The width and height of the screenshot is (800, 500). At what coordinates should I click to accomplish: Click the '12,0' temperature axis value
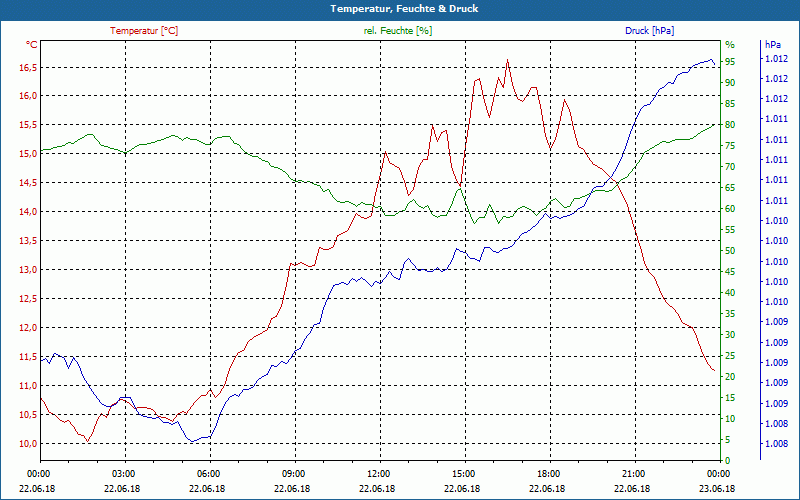(x=28, y=328)
